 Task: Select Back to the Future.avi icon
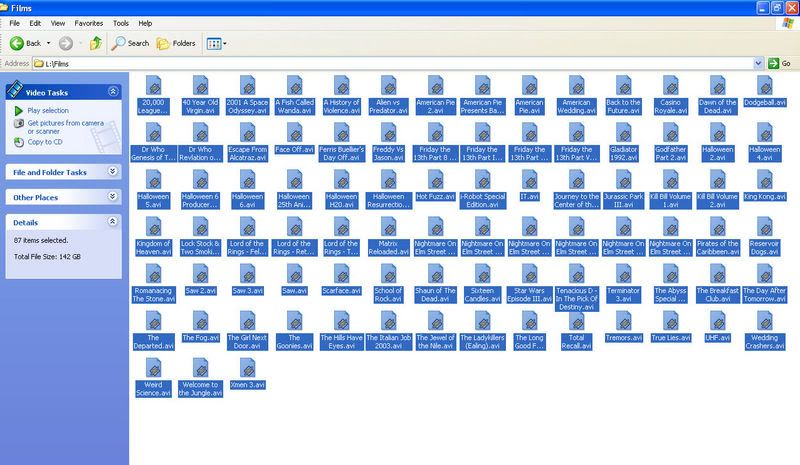pyautogui.click(x=623, y=86)
